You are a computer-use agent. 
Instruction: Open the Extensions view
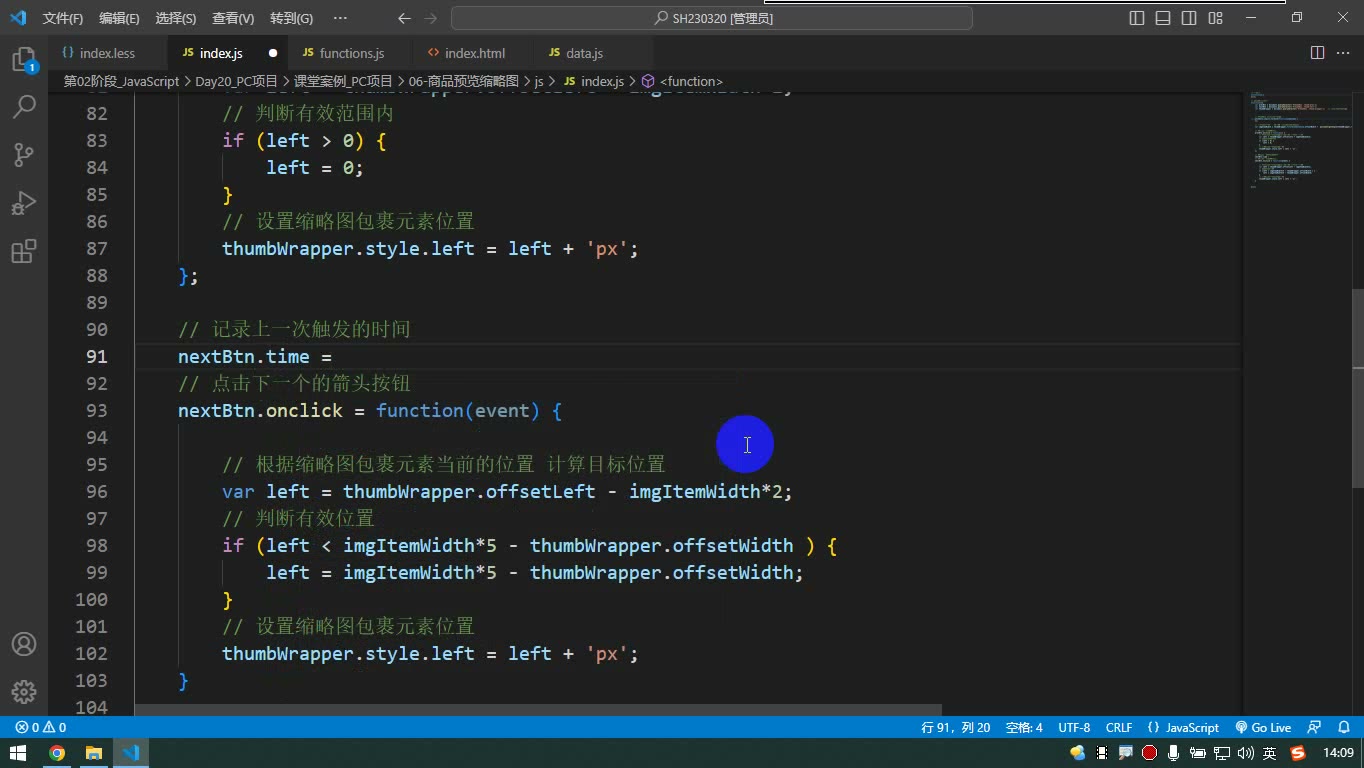(24, 251)
